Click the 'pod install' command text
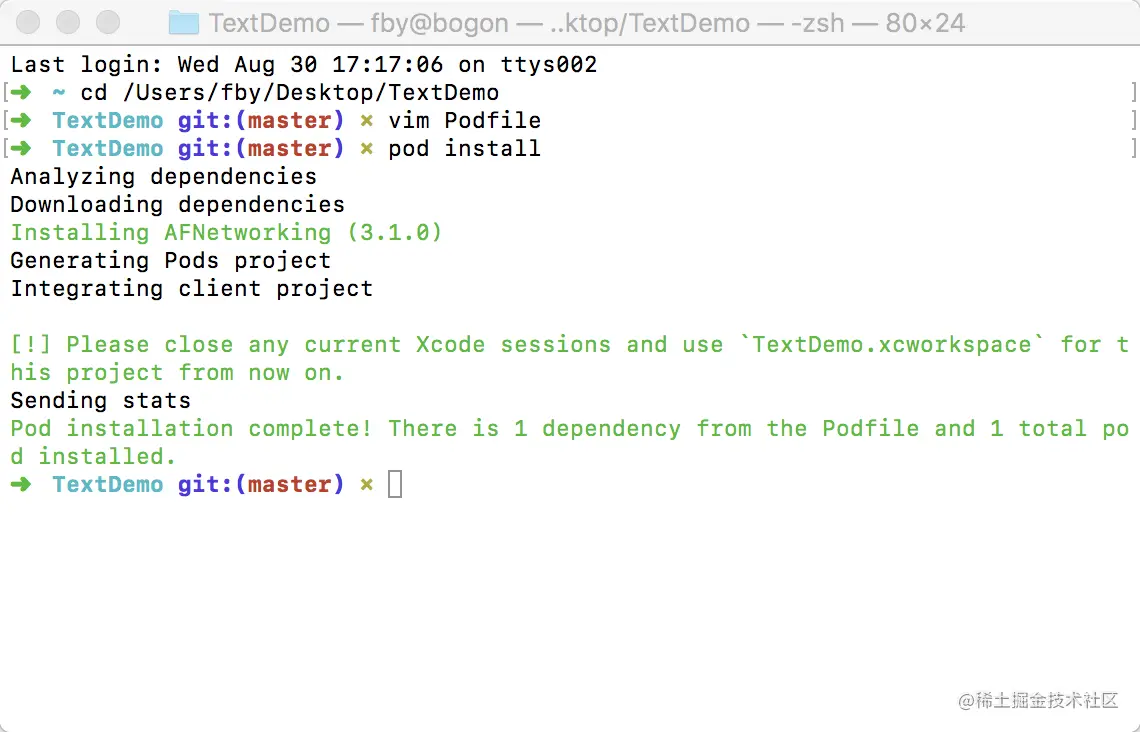This screenshot has height=732, width=1140. pyautogui.click(x=465, y=149)
